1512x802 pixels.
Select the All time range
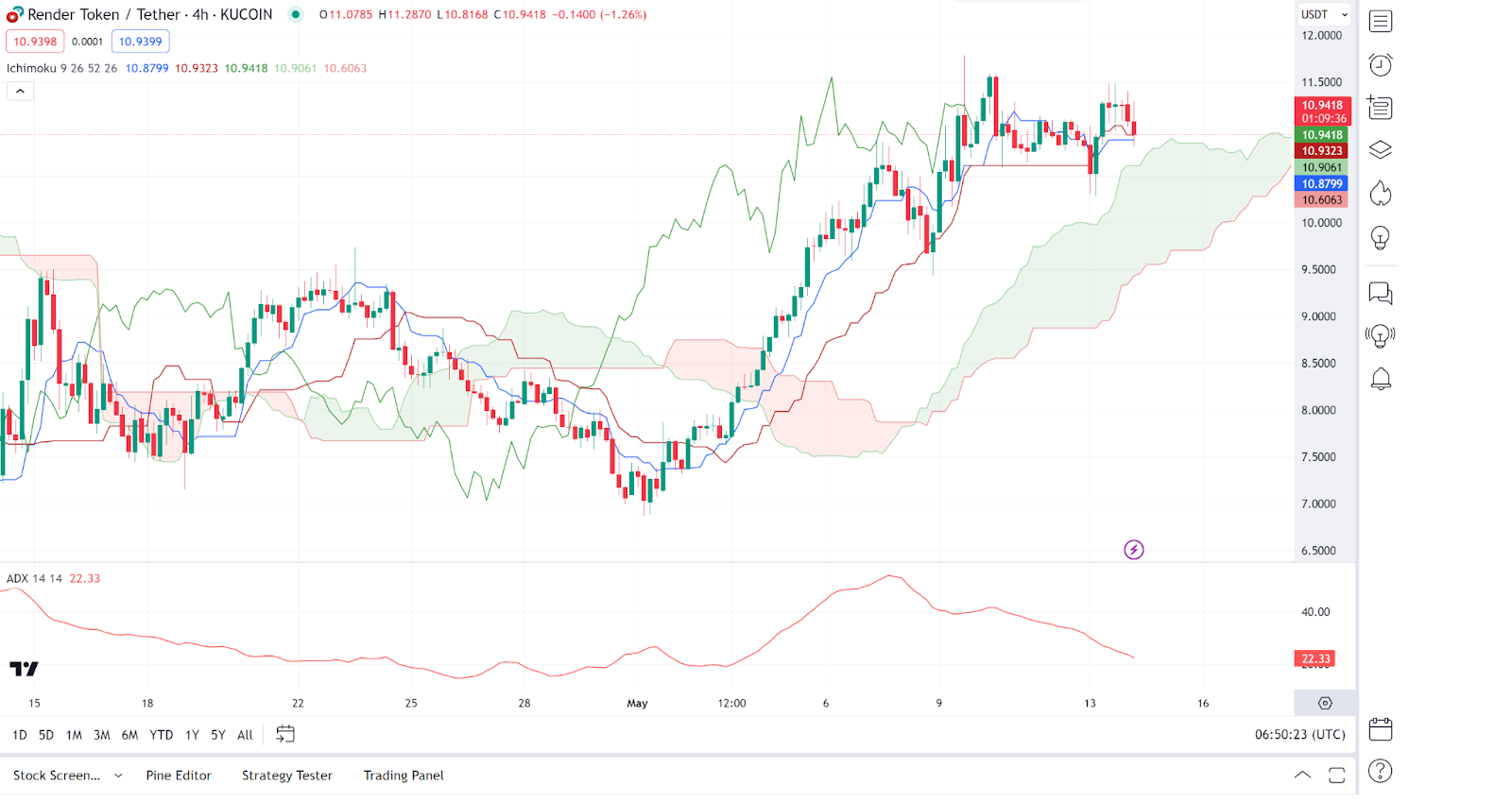[x=245, y=735]
